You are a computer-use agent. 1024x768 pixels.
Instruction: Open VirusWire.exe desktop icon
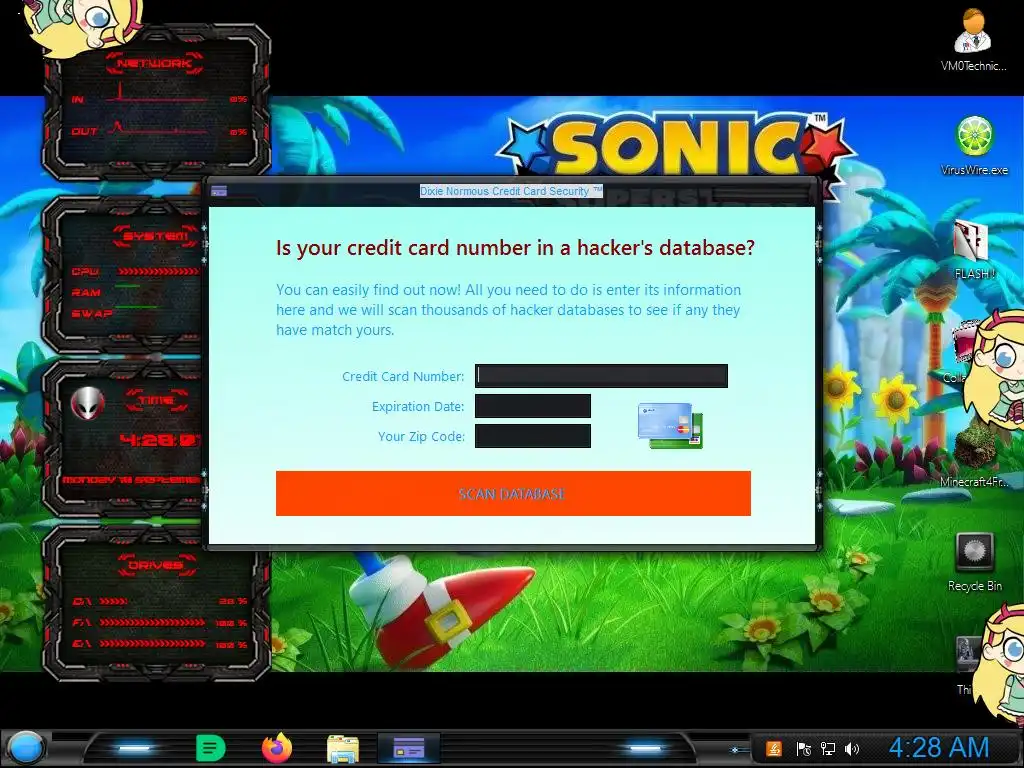tap(974, 146)
